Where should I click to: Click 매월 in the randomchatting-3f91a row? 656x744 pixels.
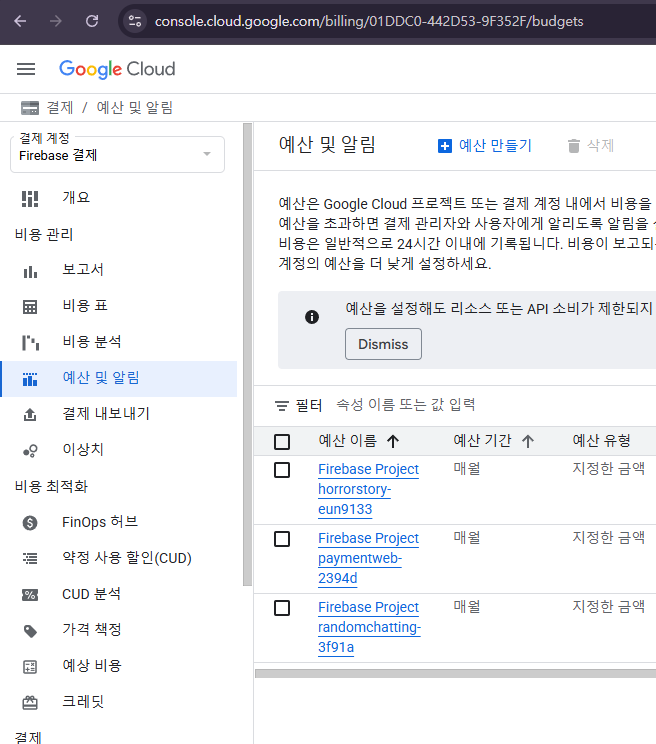[467, 606]
